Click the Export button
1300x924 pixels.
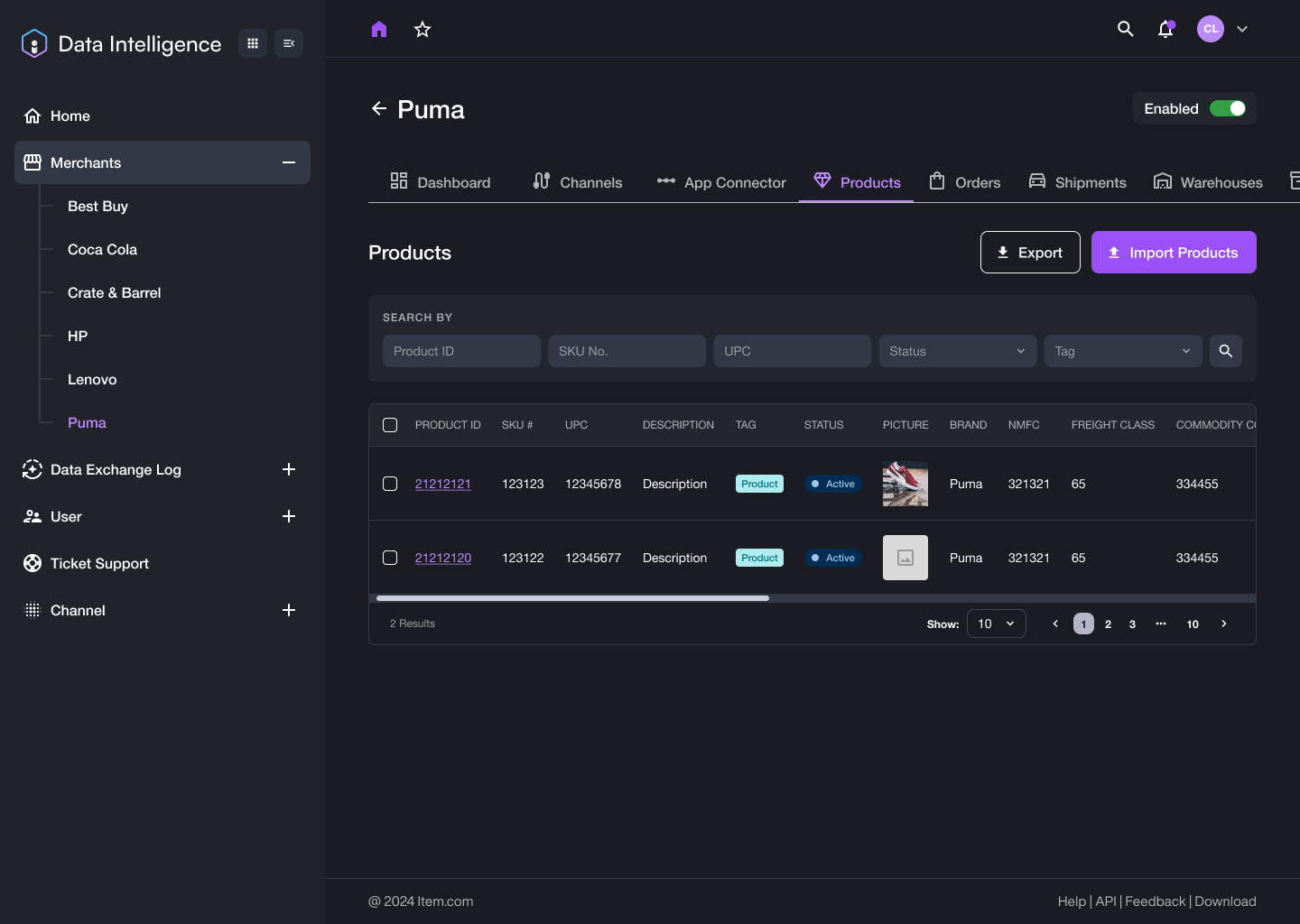coord(1030,253)
